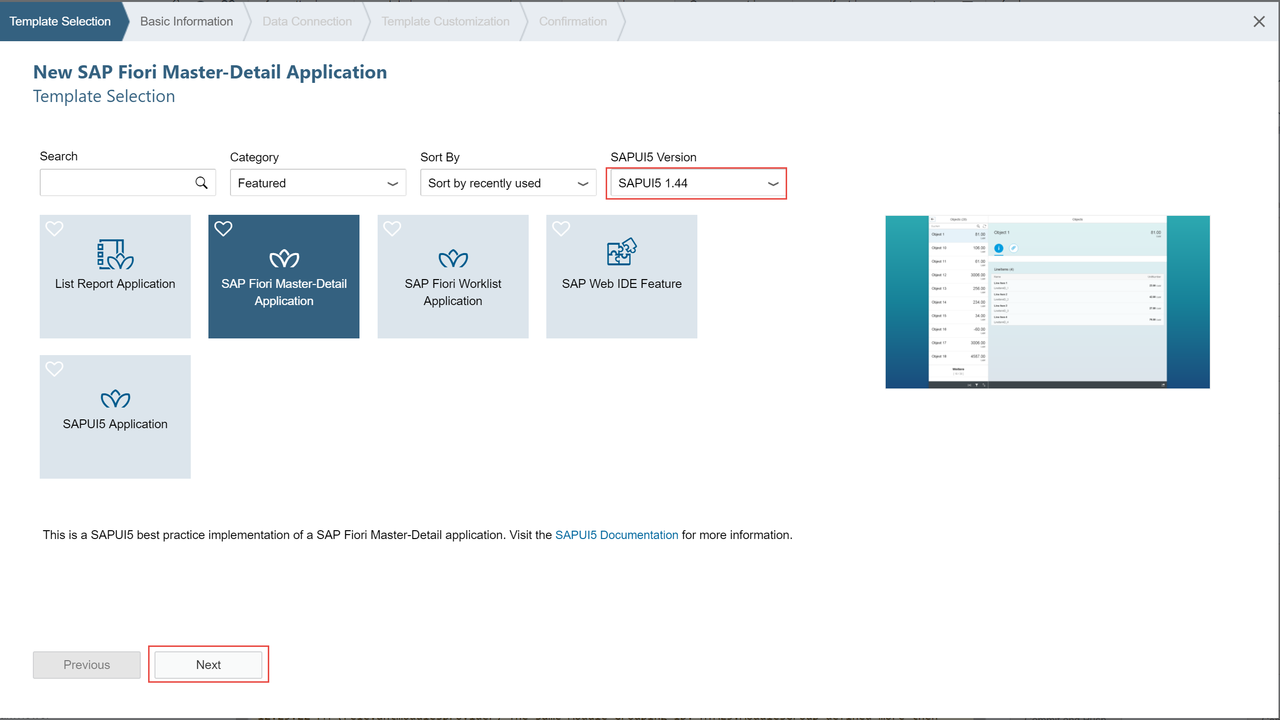1280x720 pixels.
Task: Open the SAPUI5 Documentation link
Action: (617, 535)
